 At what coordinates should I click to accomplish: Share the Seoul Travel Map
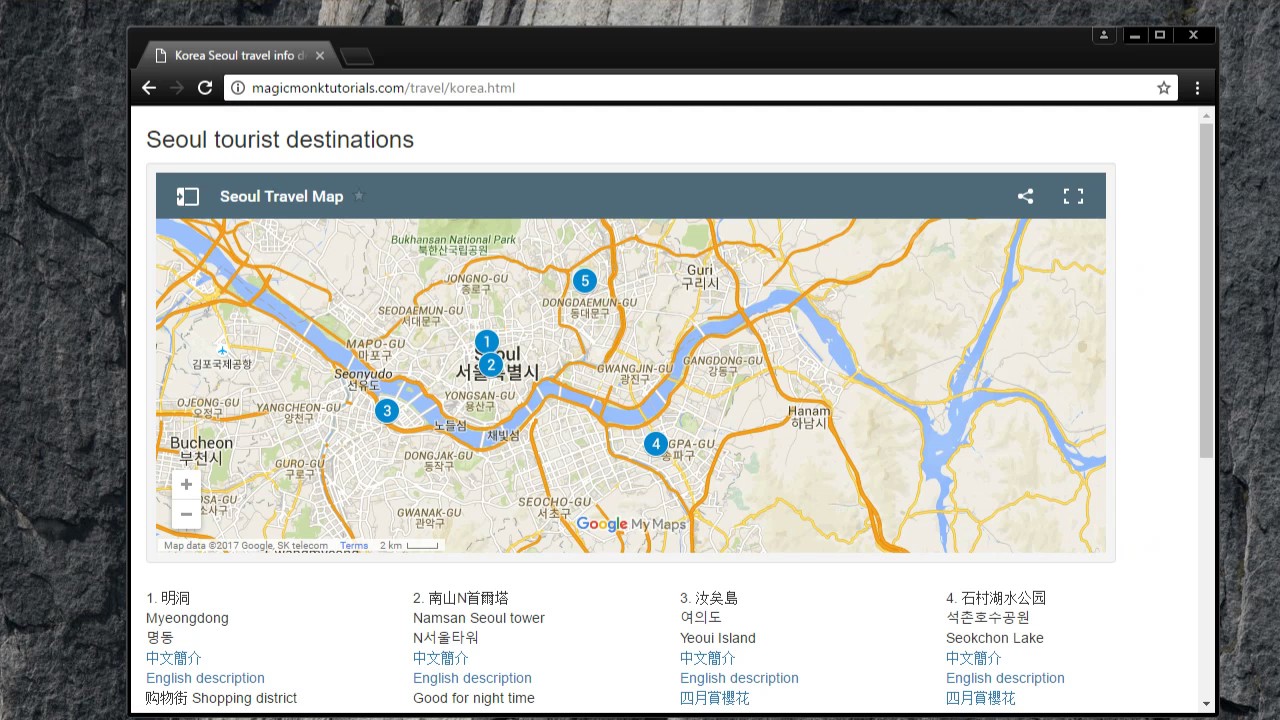(1025, 196)
